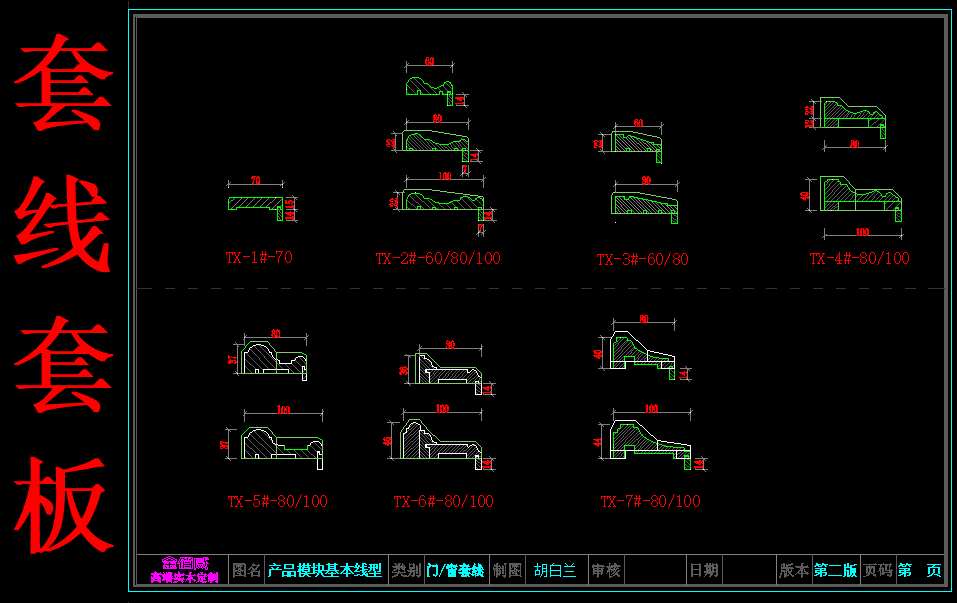The height and width of the screenshot is (603, 957).
Task: Click the TX-7#-80/100 label
Action: point(650,501)
